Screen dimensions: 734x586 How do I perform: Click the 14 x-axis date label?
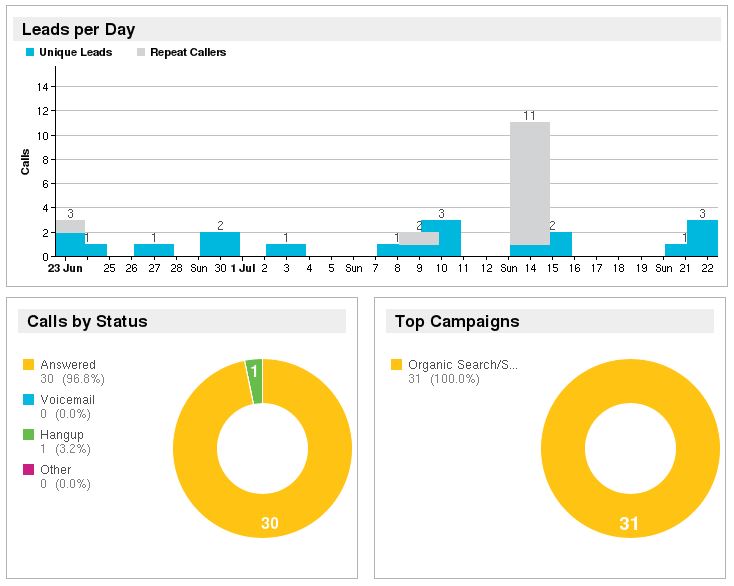530,268
